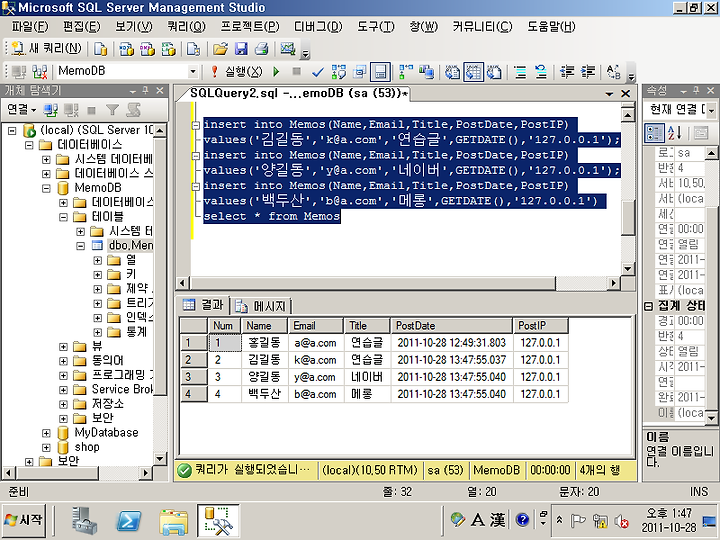The image size is (720, 540).
Task: Select the cell containing 백두산
Action: (x=264, y=394)
